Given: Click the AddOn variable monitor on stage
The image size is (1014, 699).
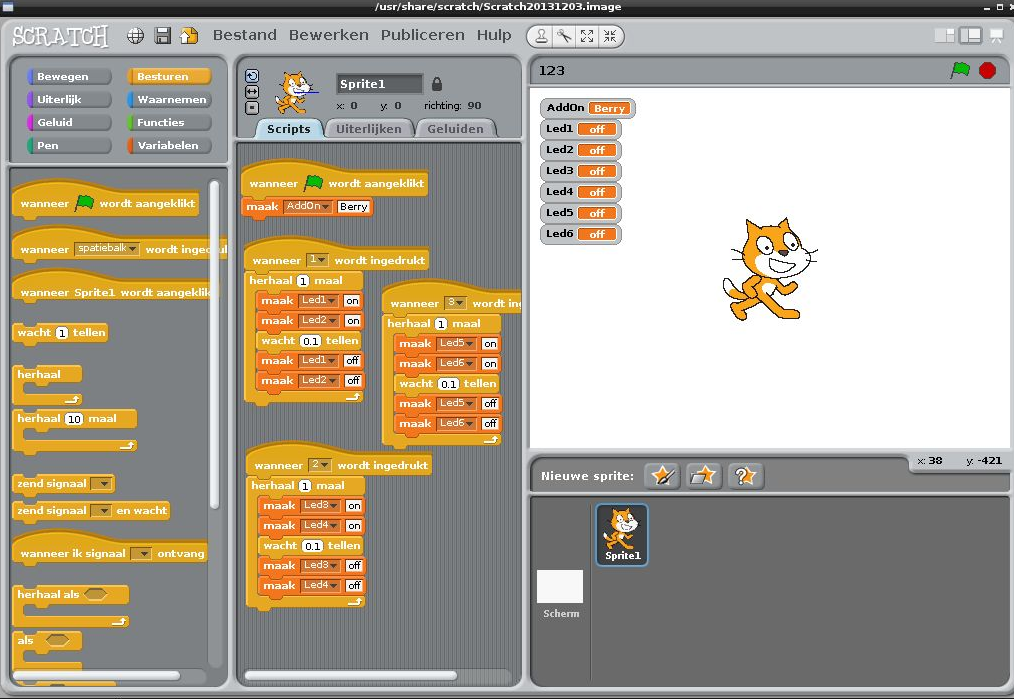Looking at the screenshot, I should (x=587, y=108).
